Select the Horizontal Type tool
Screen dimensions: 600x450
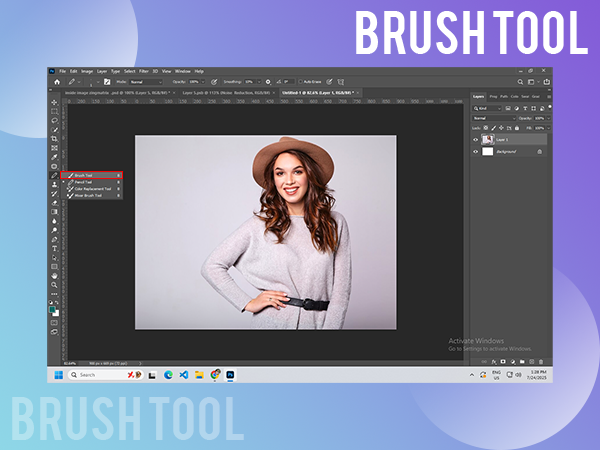54,249
